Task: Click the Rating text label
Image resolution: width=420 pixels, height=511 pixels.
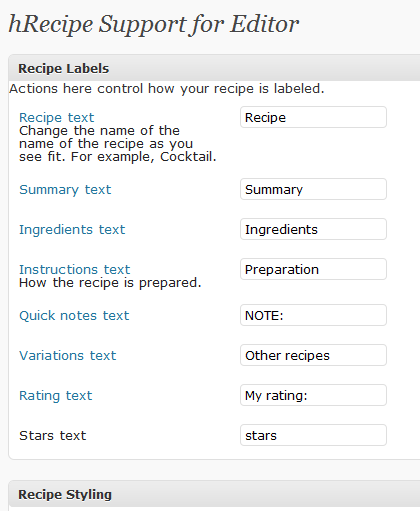Action: [x=56, y=396]
